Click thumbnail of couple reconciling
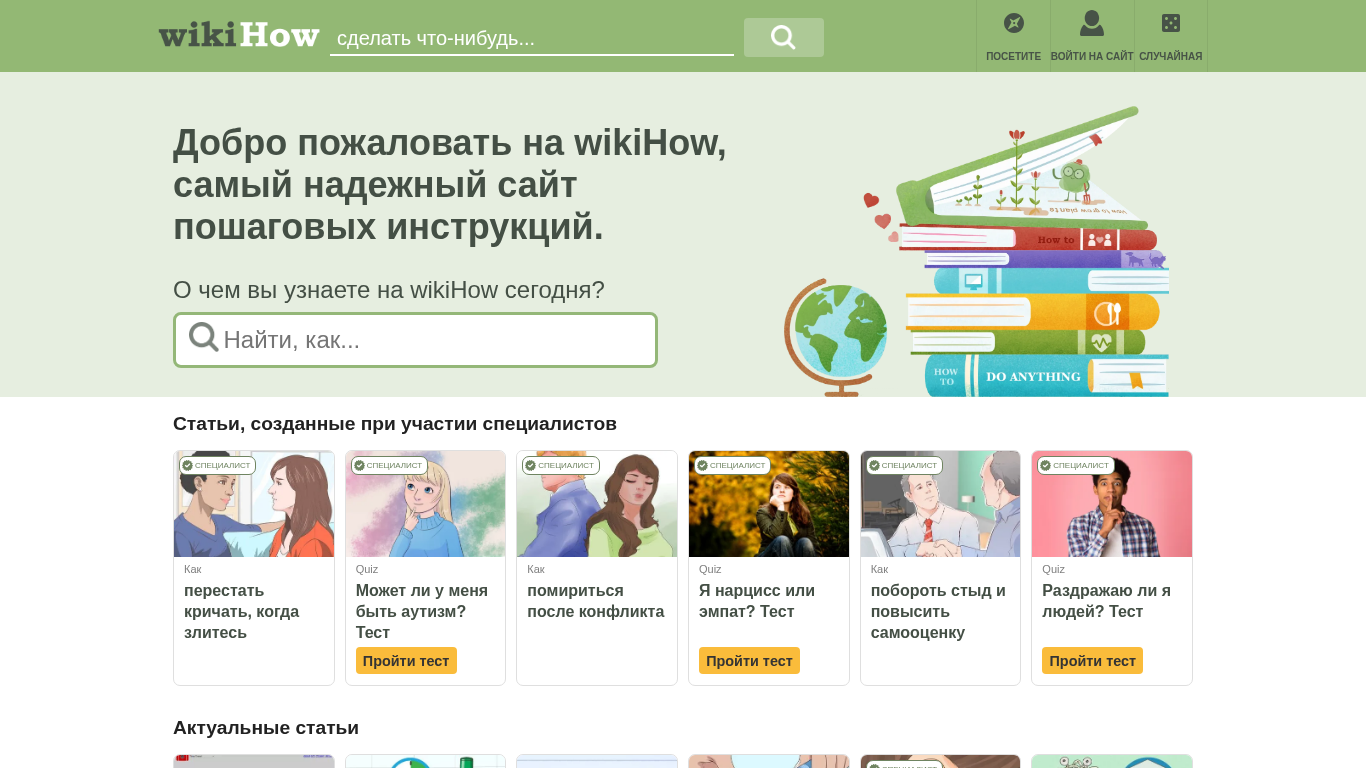Screen dimensions: 1366x768 point(597,504)
